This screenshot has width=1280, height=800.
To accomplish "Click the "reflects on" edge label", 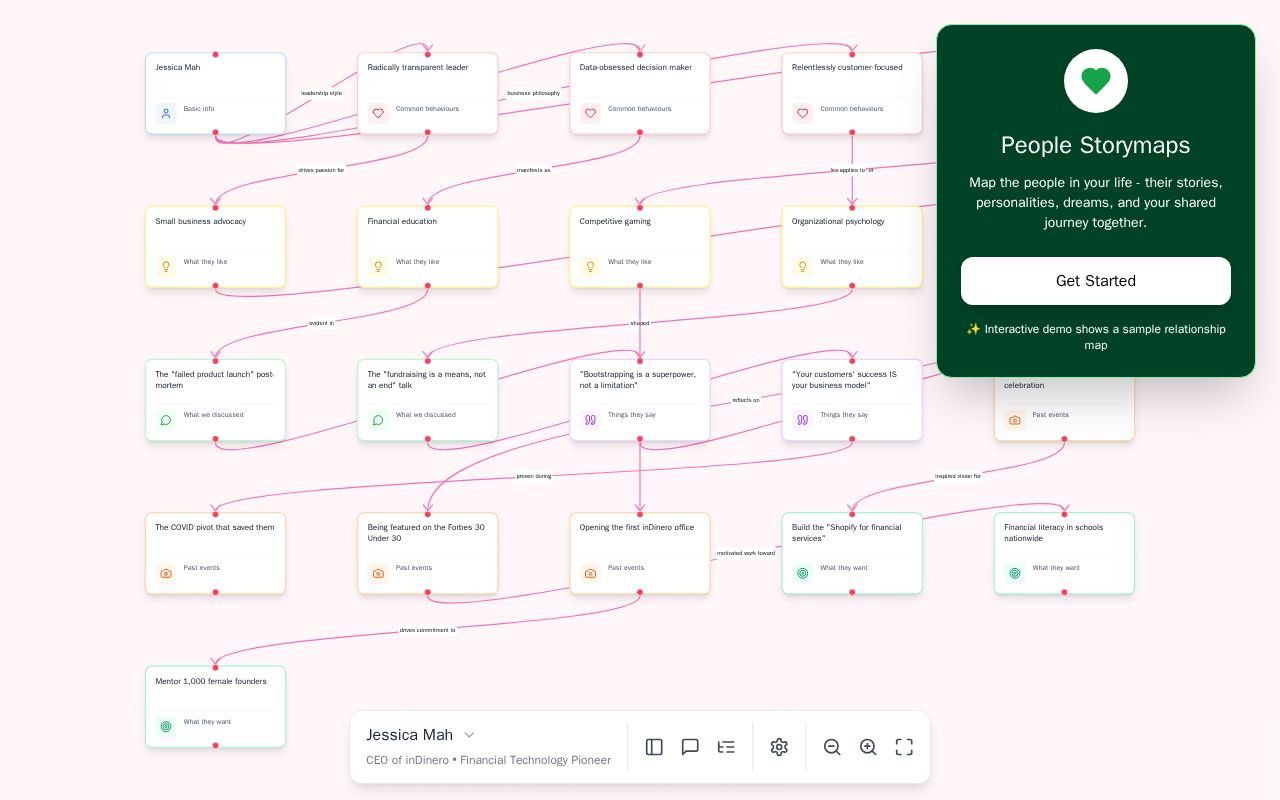I will coord(746,400).
